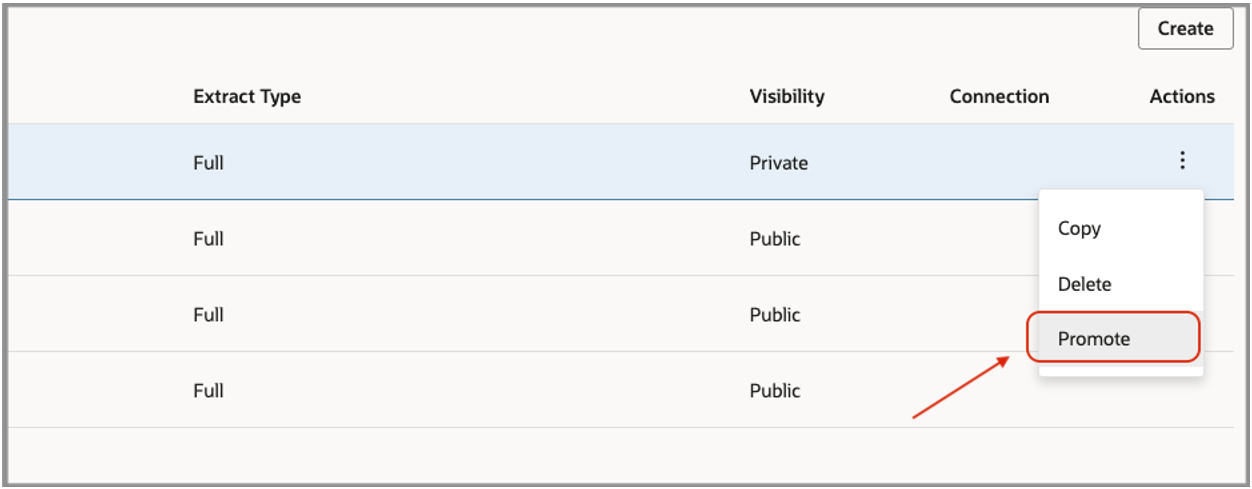1252x489 pixels.
Task: Click the Connection column header
Action: 999,97
